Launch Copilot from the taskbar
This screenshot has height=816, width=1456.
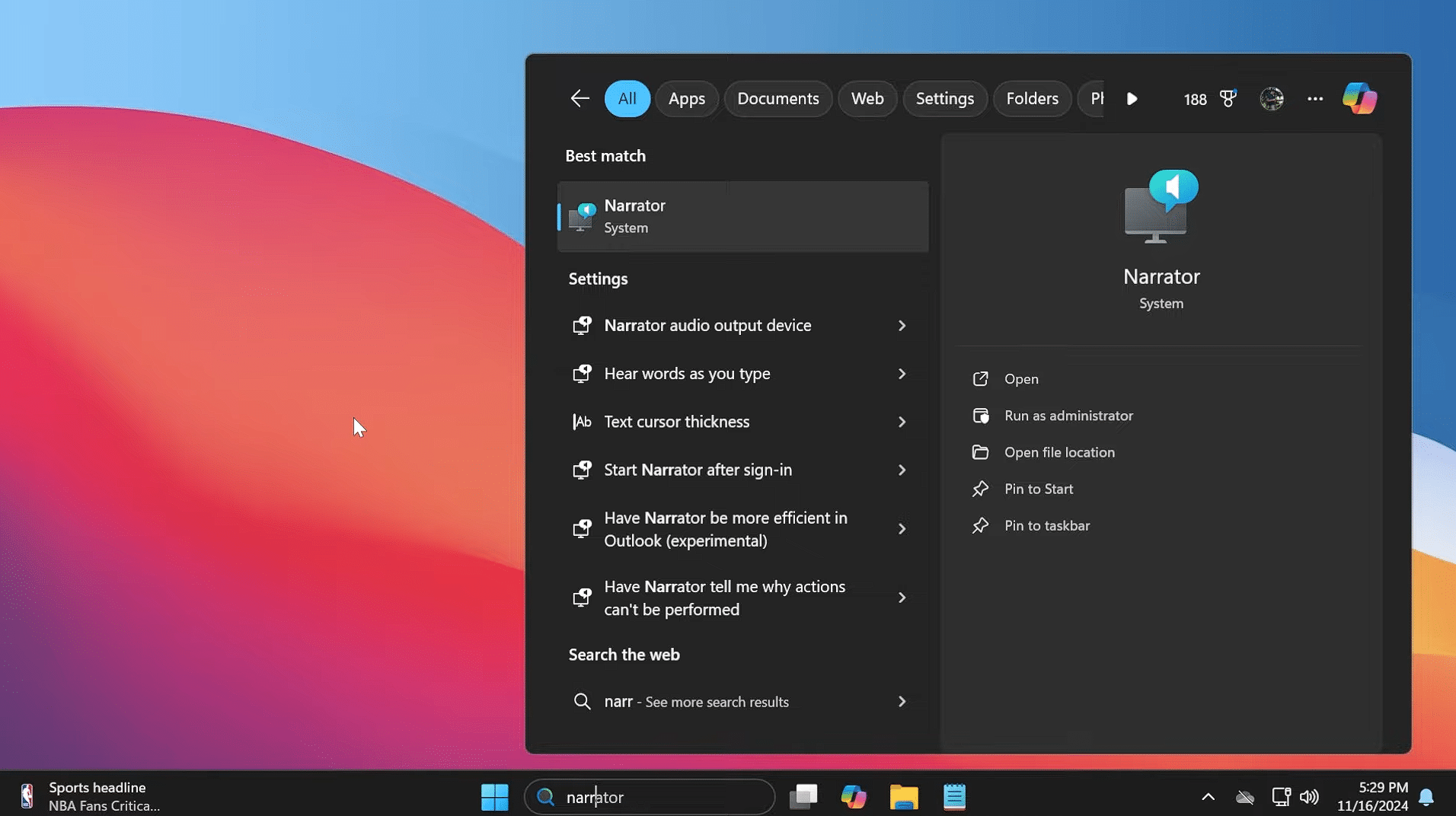[854, 797]
